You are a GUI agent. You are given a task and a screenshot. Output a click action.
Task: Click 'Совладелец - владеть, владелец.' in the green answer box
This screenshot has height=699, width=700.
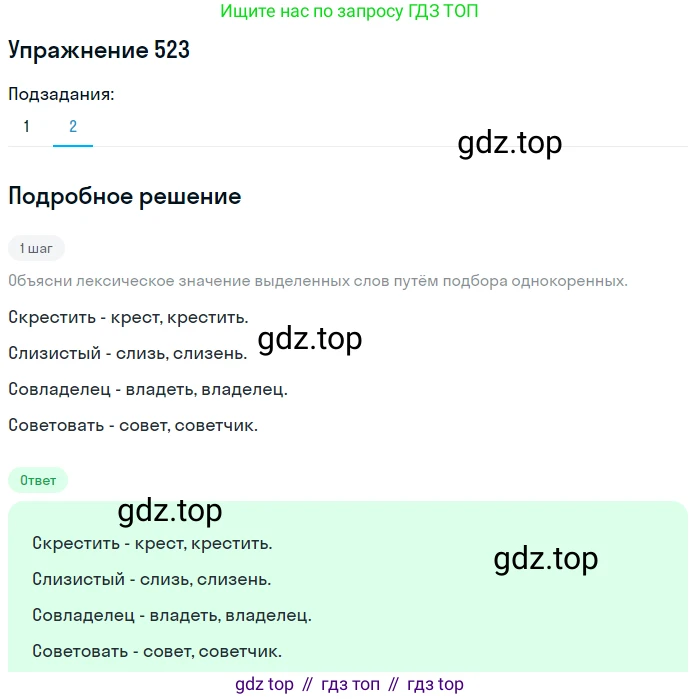pyautogui.click(x=171, y=615)
